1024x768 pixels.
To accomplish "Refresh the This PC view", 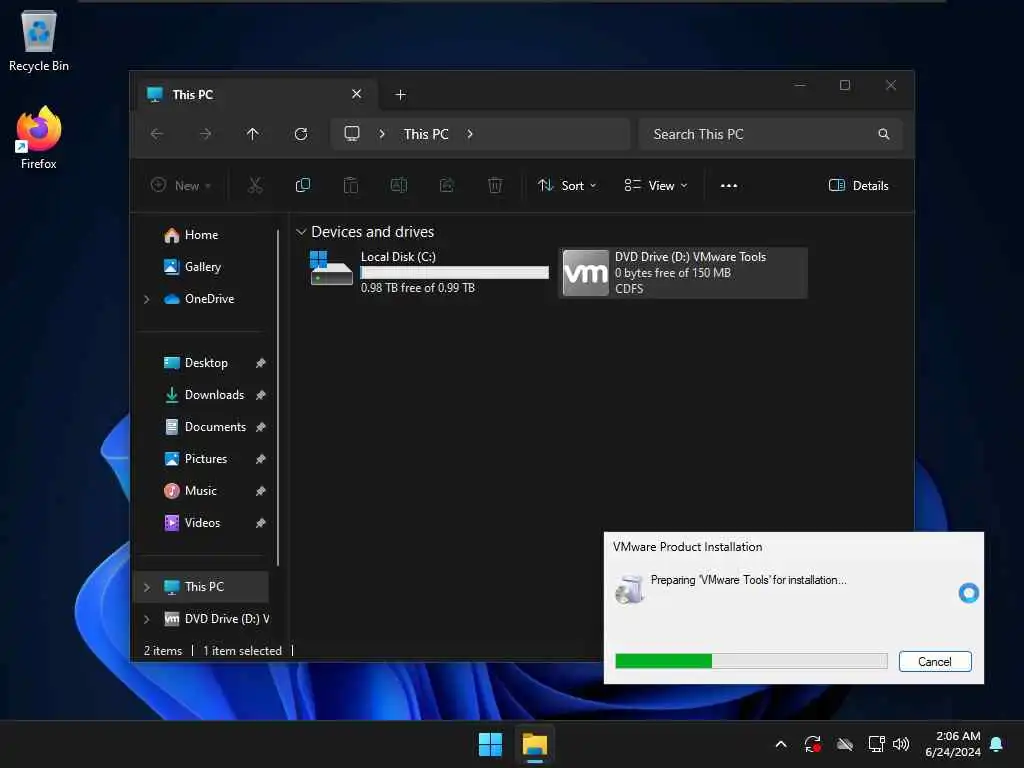I will 301,134.
